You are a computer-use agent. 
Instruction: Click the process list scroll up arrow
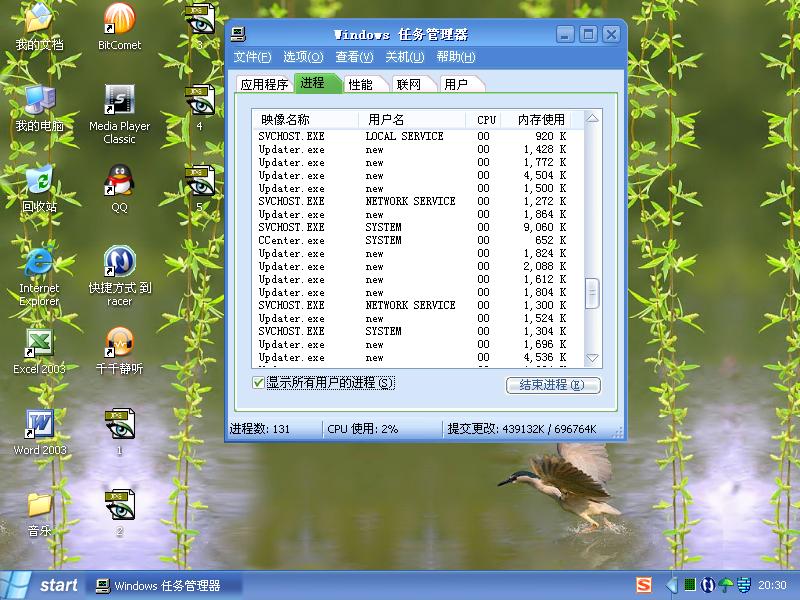click(592, 118)
